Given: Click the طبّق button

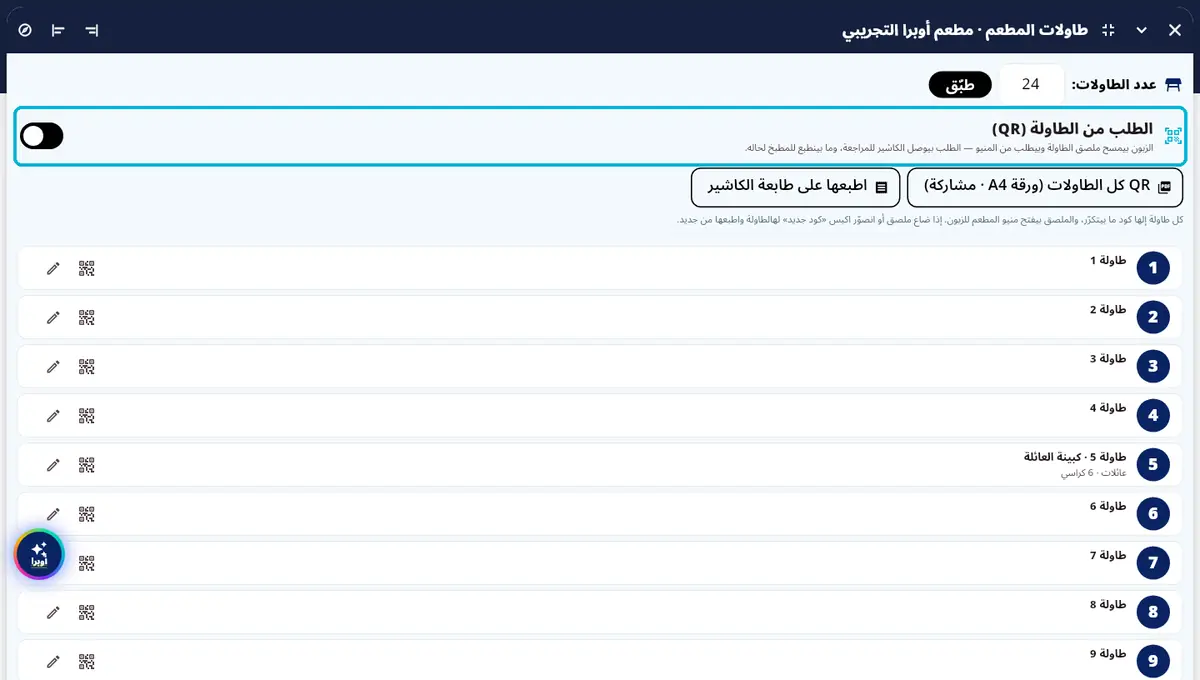Looking at the screenshot, I should 960,85.
